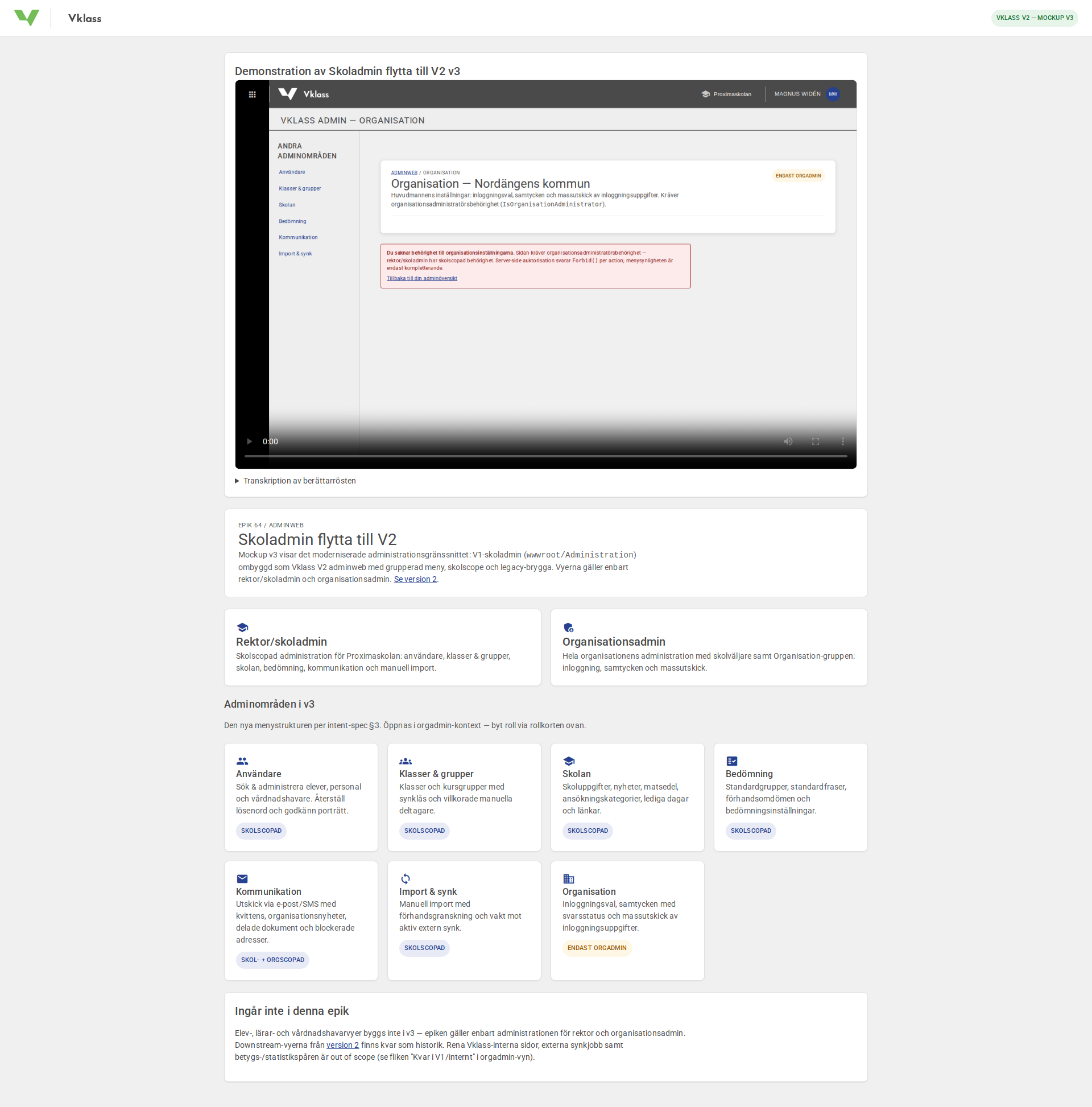Click VKLASS V2 — MOCKUP V3 badge
Screen dimensions: 1092x1107
(1034, 18)
